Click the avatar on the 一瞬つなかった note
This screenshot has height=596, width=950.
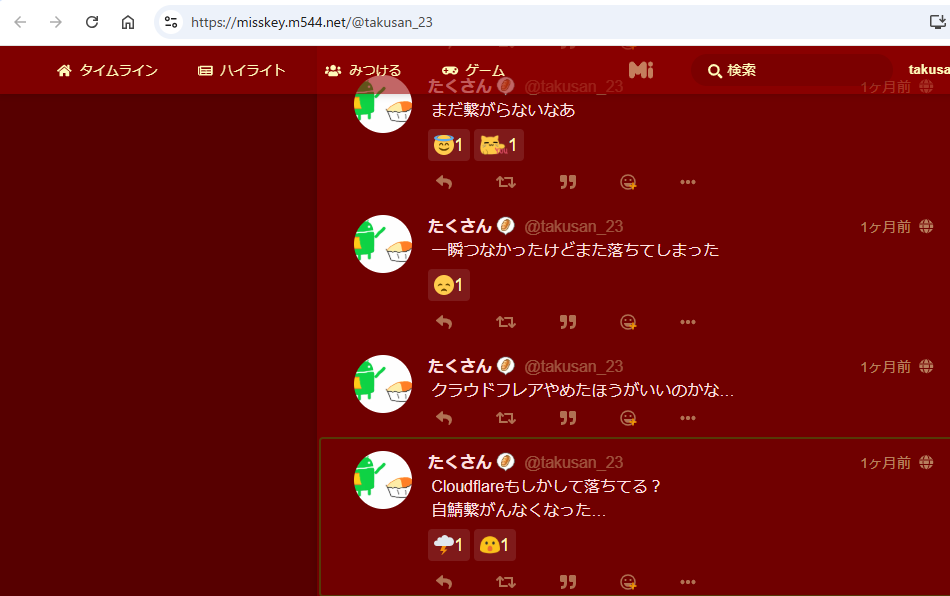coord(383,244)
